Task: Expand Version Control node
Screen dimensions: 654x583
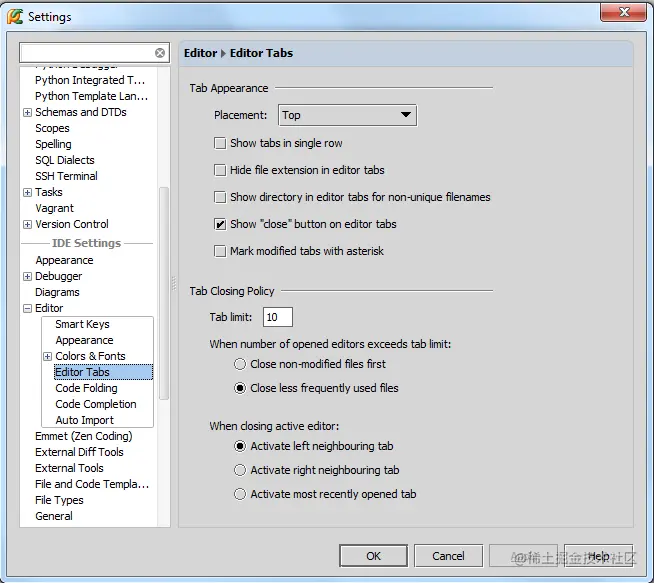Action: (x=27, y=224)
